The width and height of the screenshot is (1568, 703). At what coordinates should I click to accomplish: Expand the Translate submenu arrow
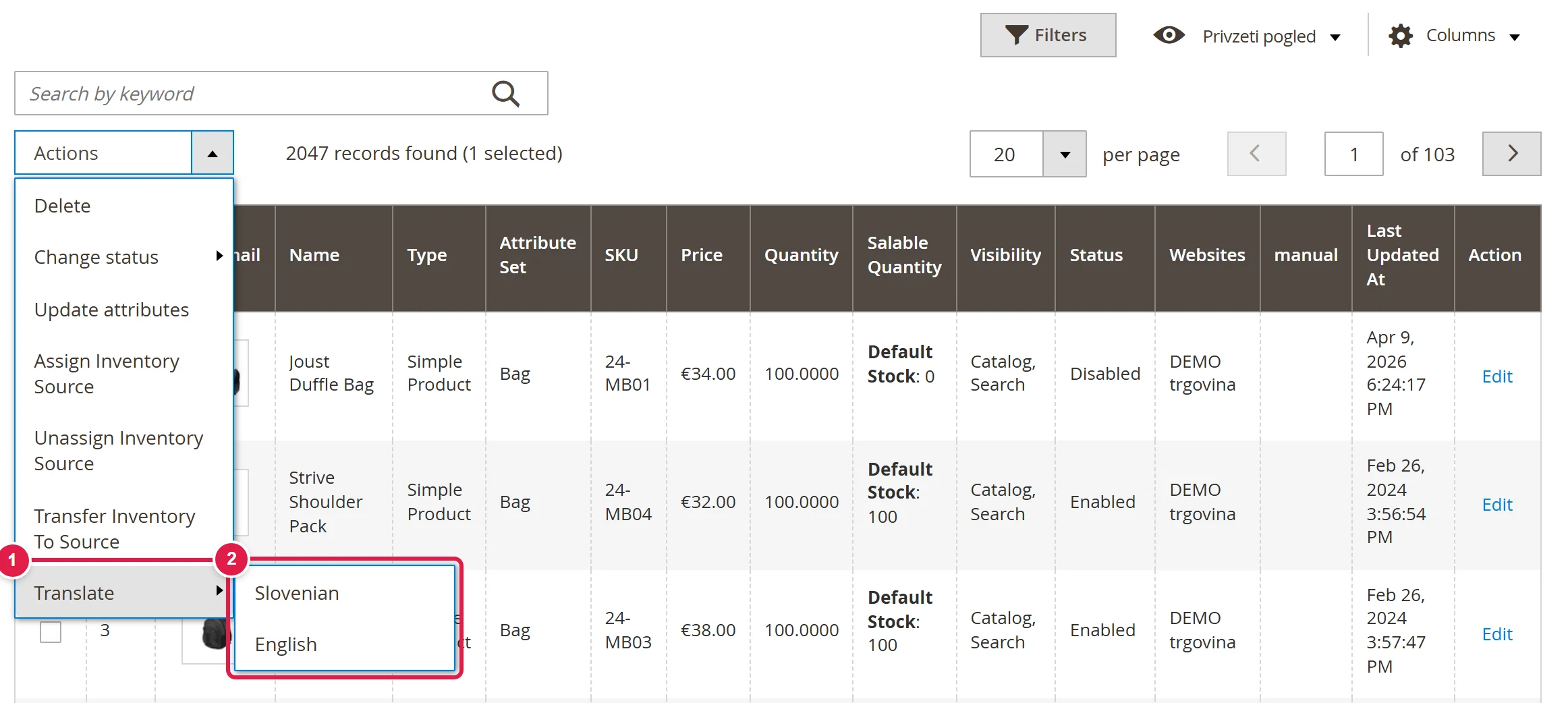click(219, 591)
